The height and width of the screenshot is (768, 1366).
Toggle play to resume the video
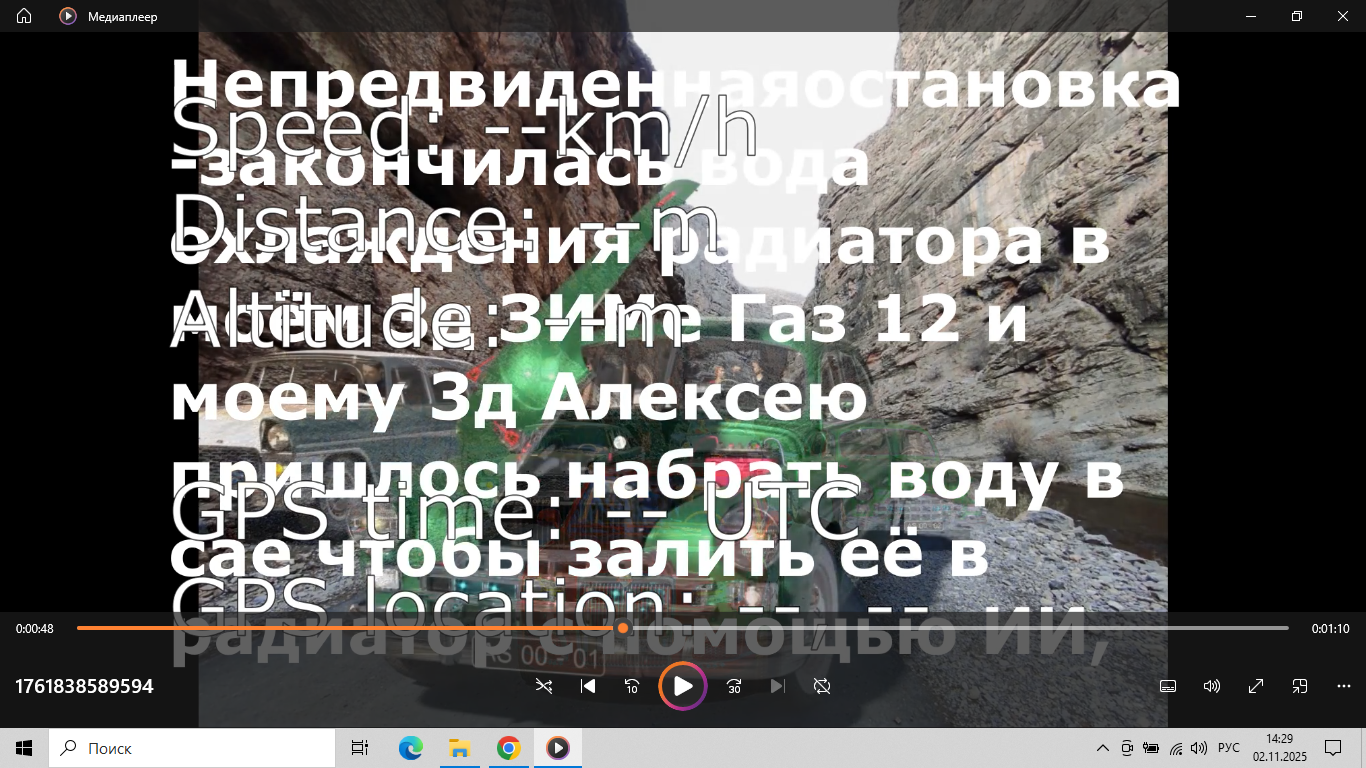pyautogui.click(x=683, y=686)
